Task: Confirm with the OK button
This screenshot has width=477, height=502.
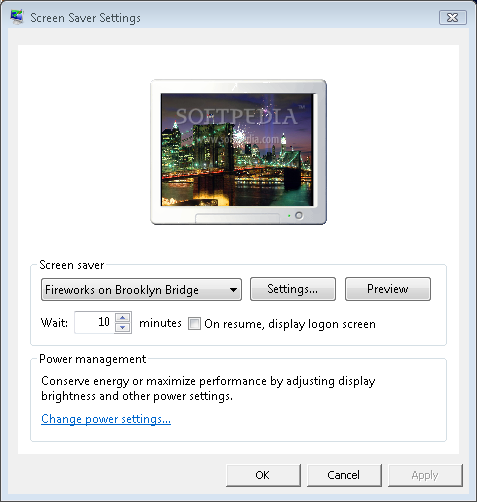Action: click(263, 475)
